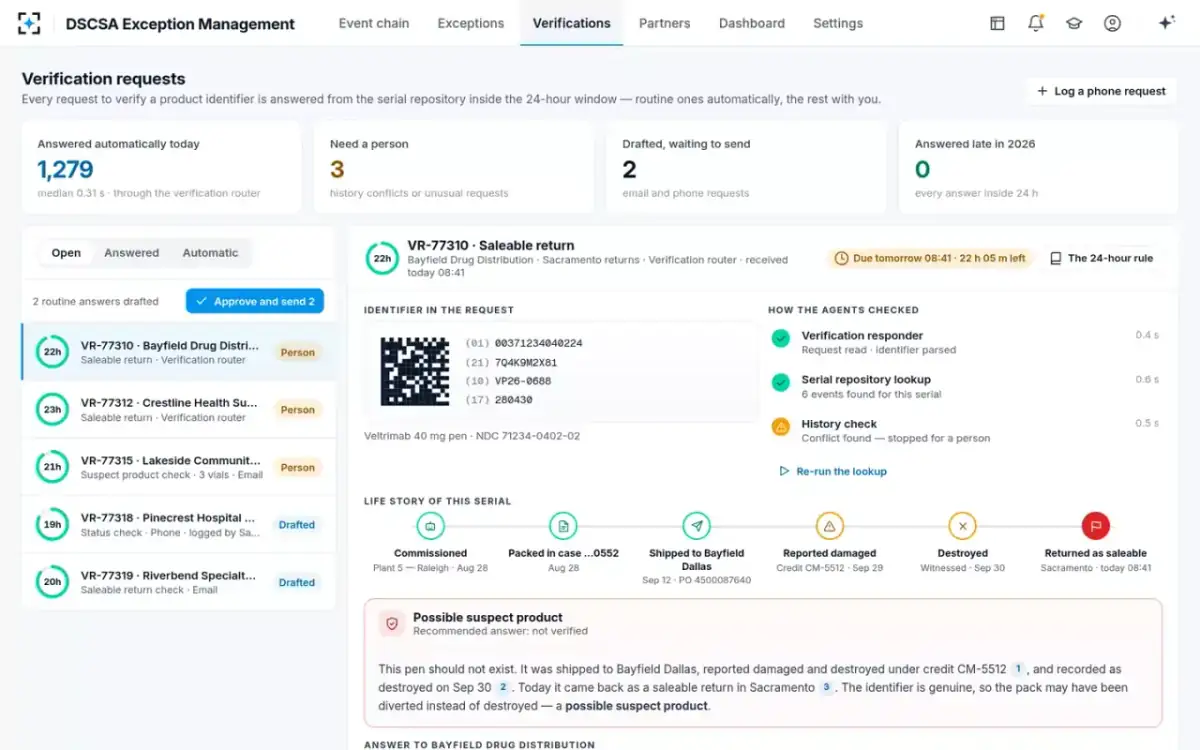The image size is (1200, 750).
Task: Switch list to Automatic
Action: pyautogui.click(x=210, y=253)
